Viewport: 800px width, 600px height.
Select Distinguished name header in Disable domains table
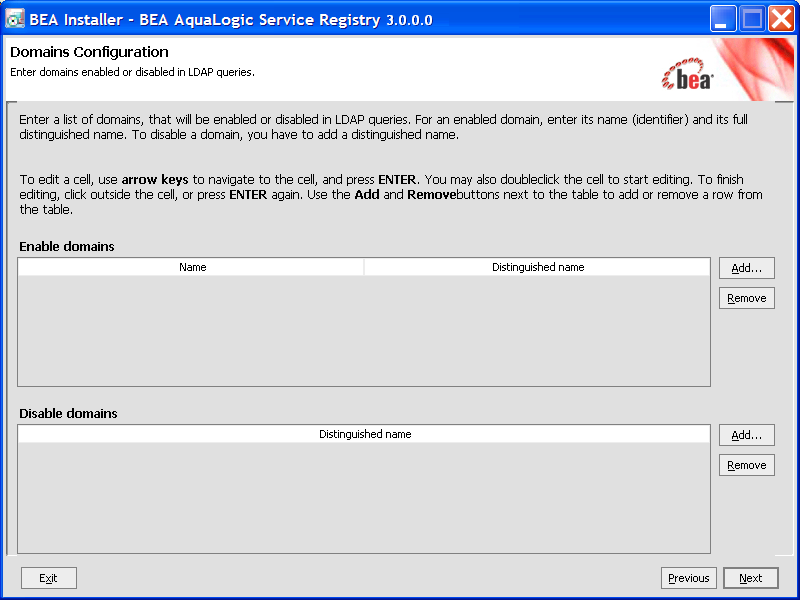pyautogui.click(x=364, y=434)
